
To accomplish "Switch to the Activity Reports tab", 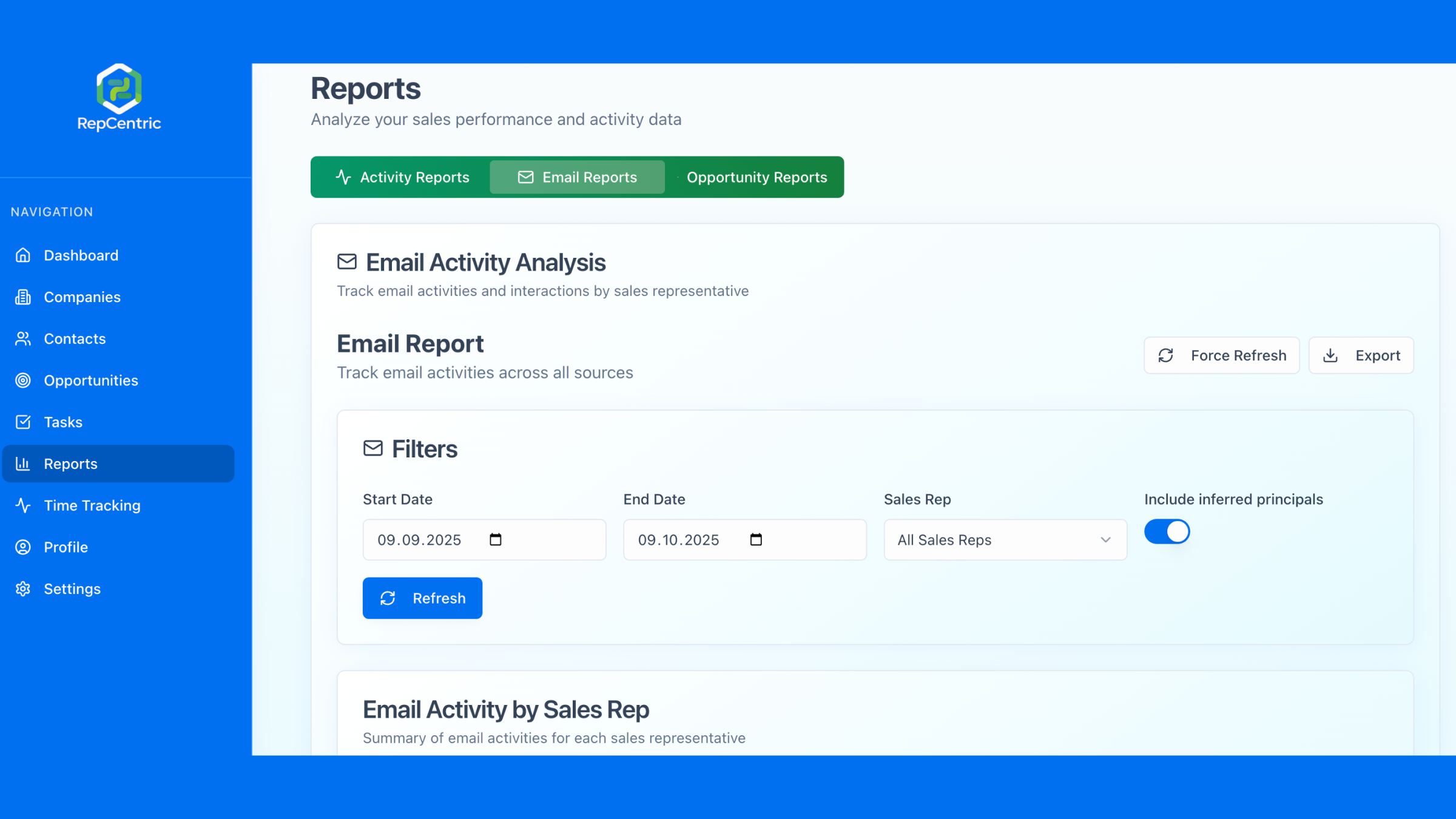I will (x=402, y=177).
